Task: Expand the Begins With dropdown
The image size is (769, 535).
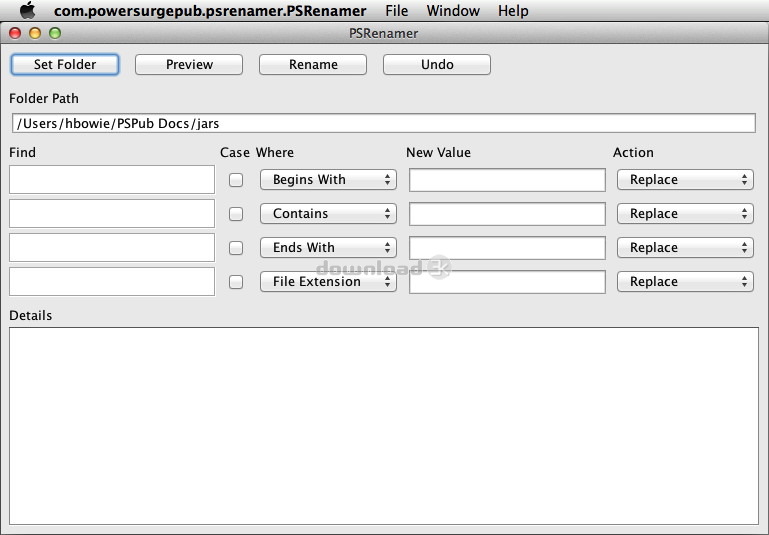Action: coord(328,180)
